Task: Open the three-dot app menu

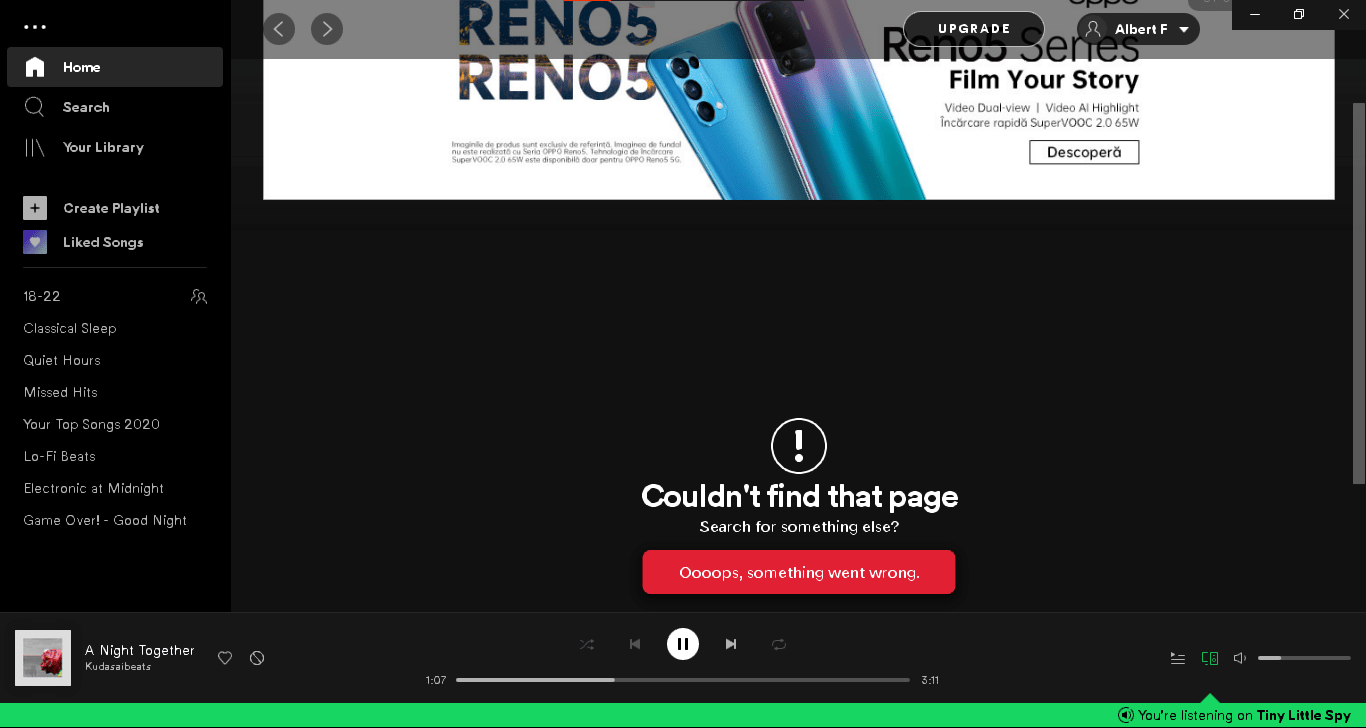Action: coord(35,27)
